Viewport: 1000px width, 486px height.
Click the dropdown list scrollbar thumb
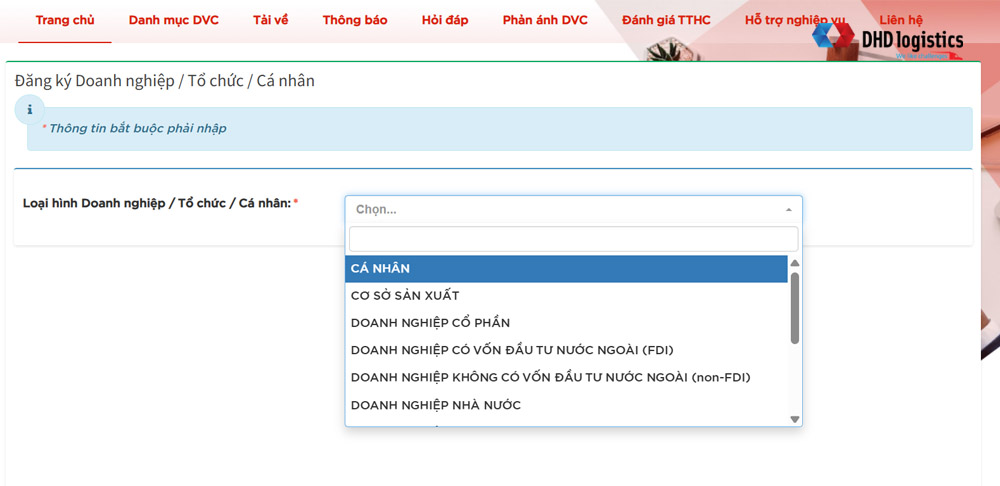(795, 308)
